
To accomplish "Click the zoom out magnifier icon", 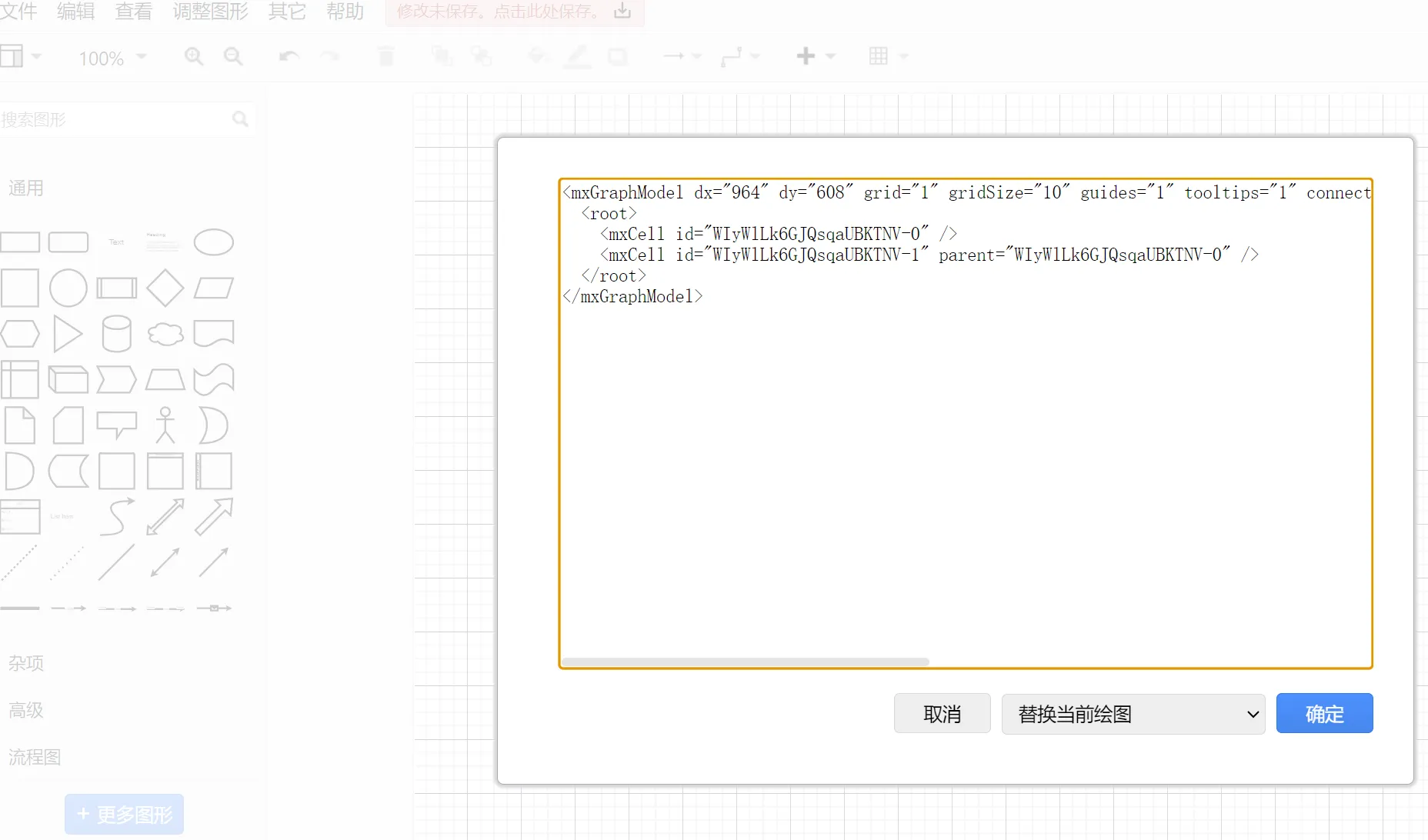I will (x=233, y=56).
